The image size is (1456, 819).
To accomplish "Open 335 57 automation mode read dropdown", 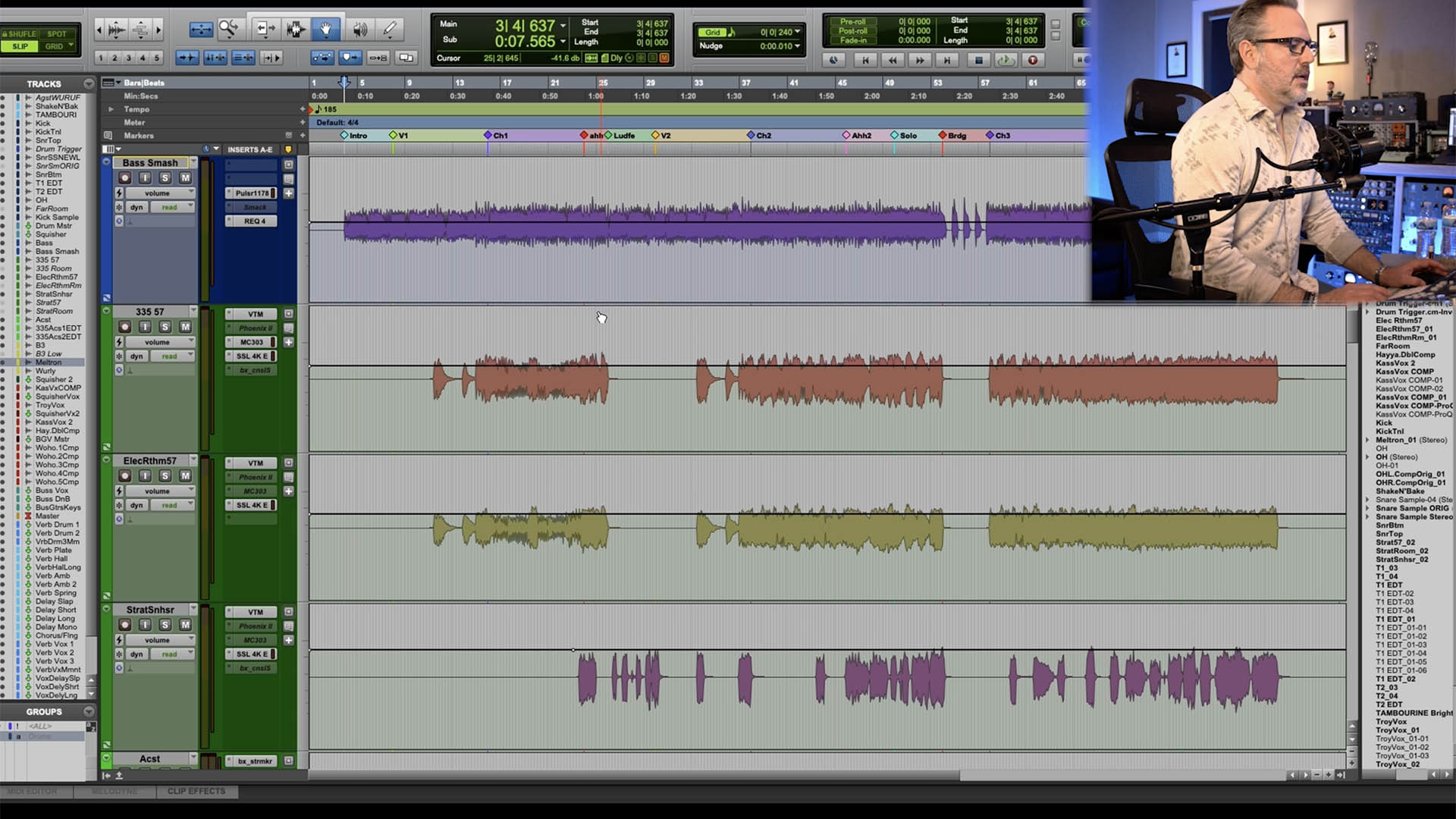I will pyautogui.click(x=172, y=356).
